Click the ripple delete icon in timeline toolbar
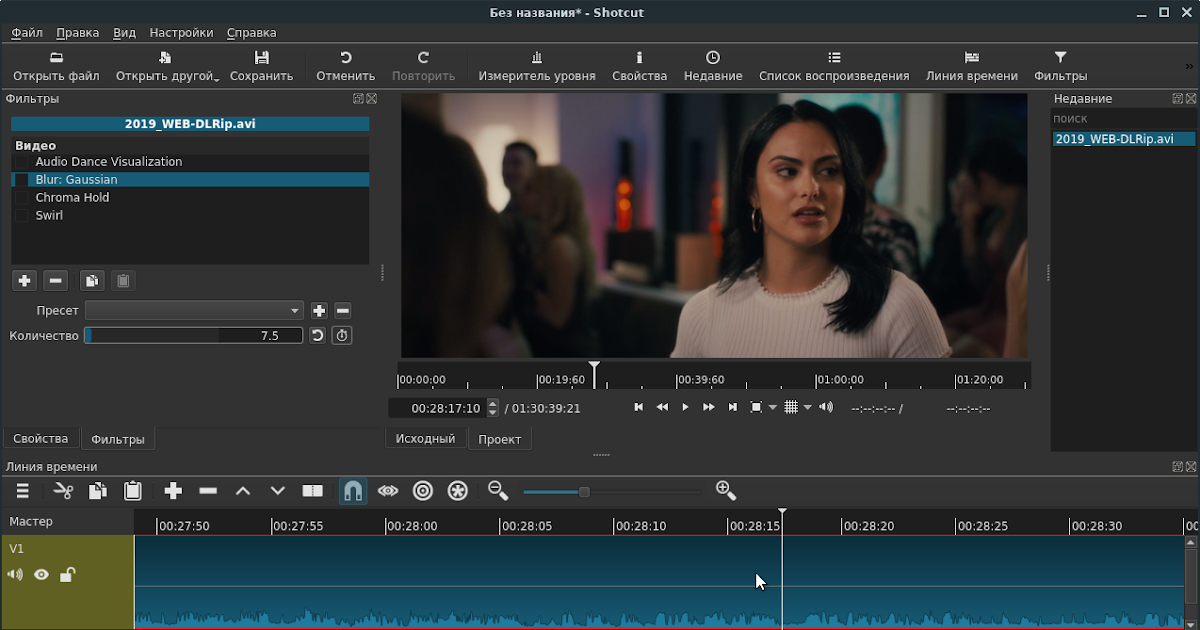This screenshot has height=630, width=1200. point(208,491)
